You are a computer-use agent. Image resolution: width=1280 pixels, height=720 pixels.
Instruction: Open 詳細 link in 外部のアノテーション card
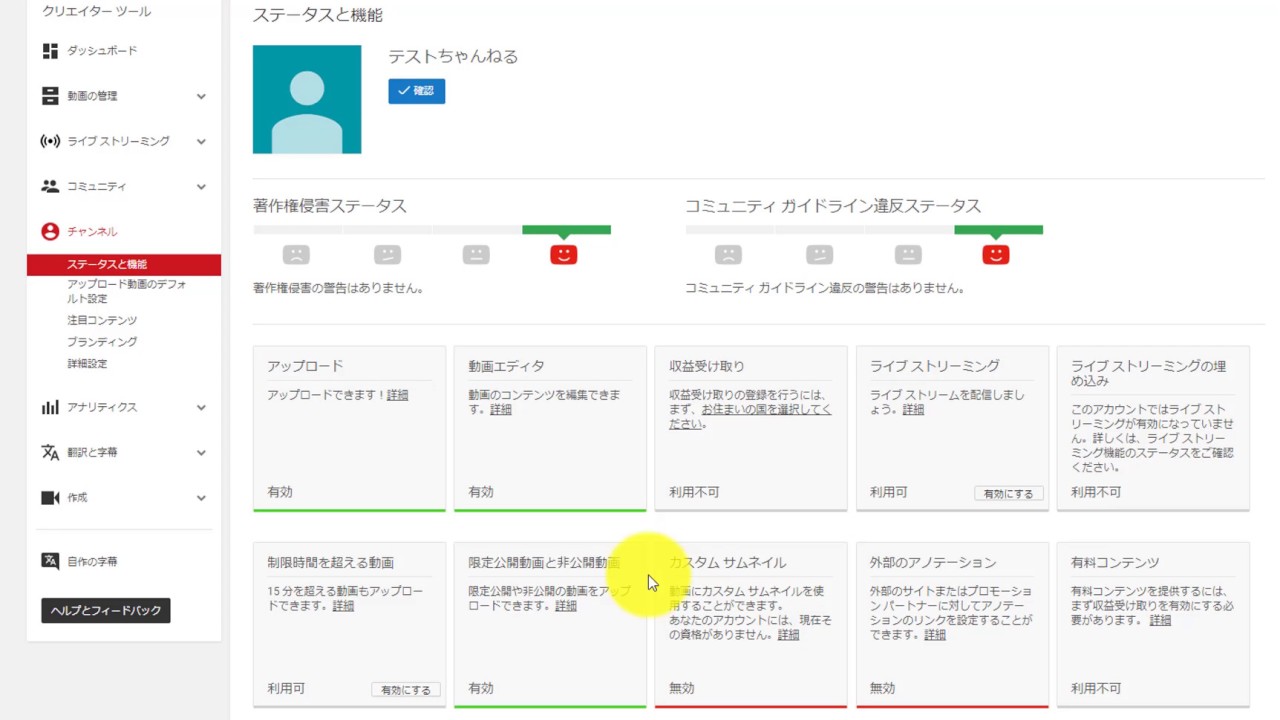[935, 635]
